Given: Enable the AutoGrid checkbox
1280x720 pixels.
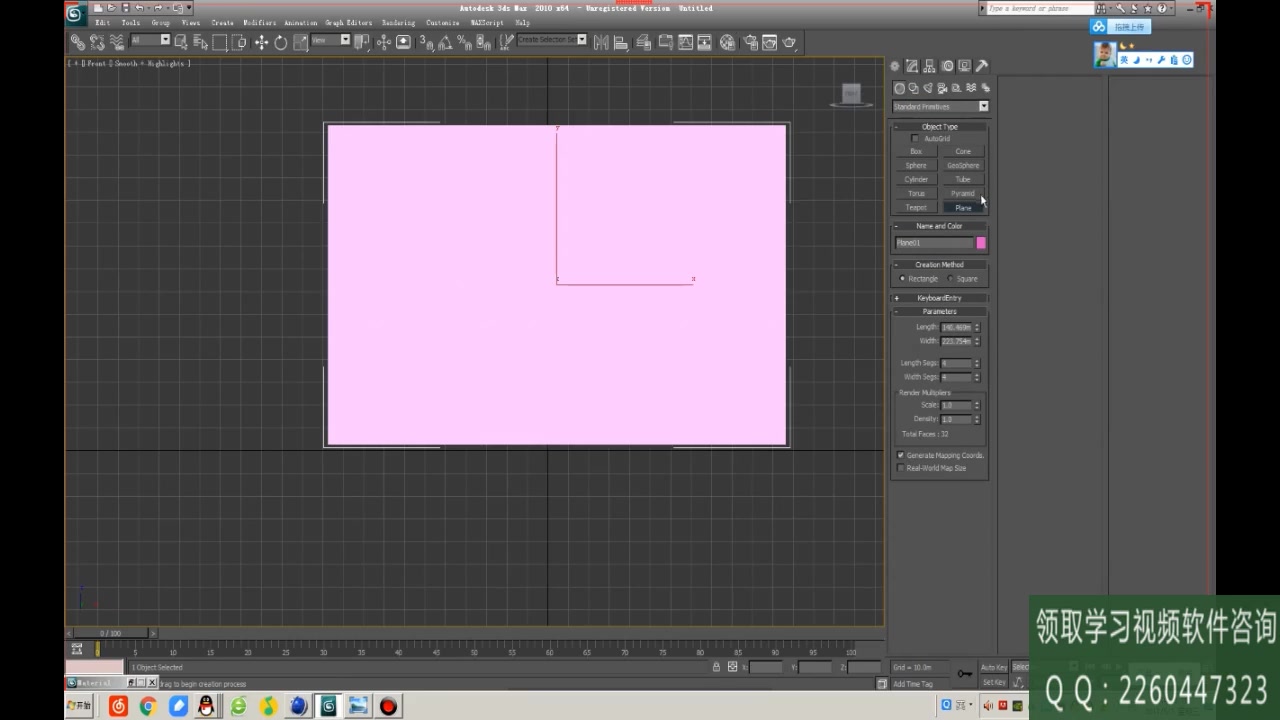Looking at the screenshot, I should 915,138.
